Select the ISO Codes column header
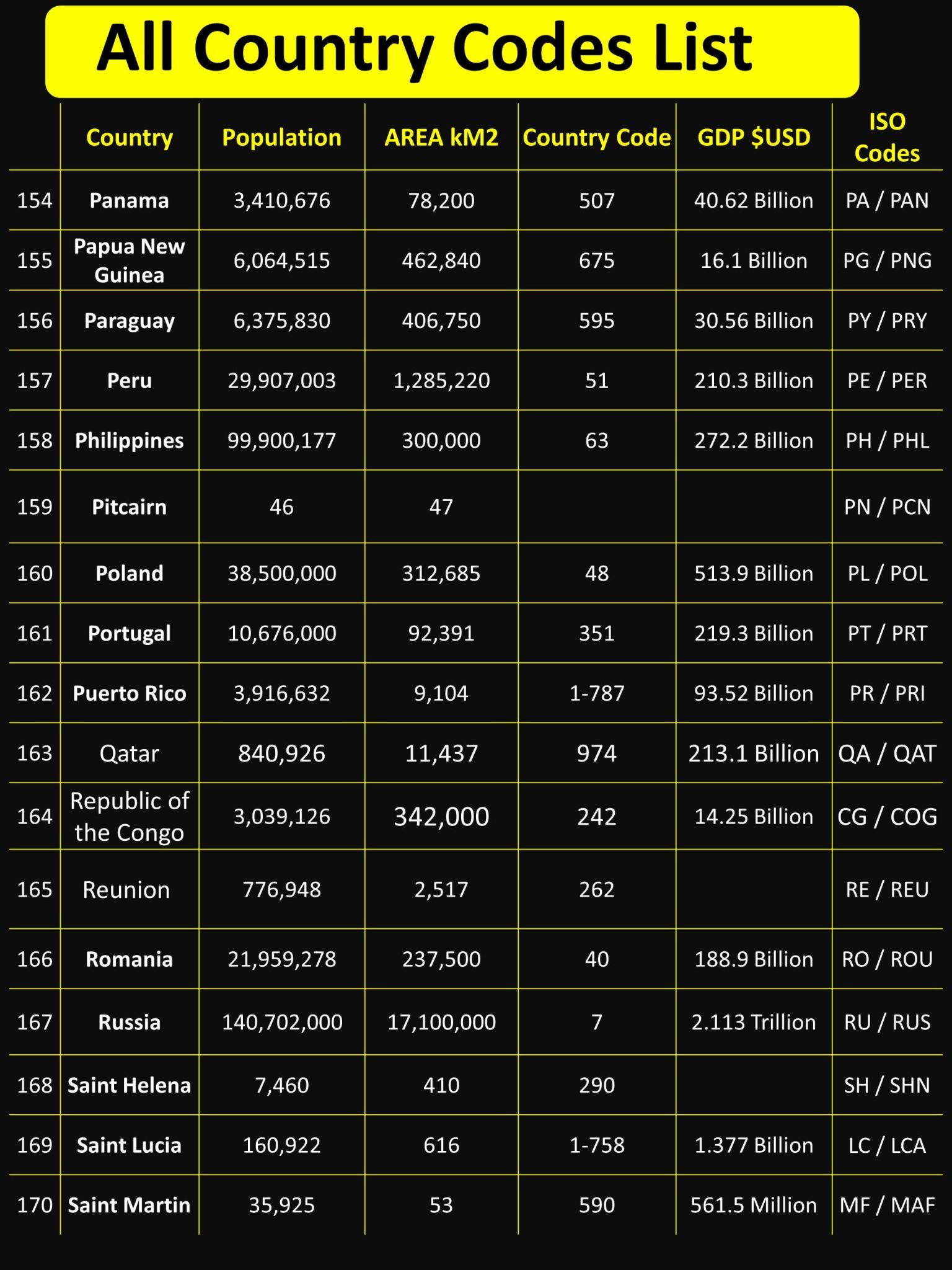952x1270 pixels. 887,138
